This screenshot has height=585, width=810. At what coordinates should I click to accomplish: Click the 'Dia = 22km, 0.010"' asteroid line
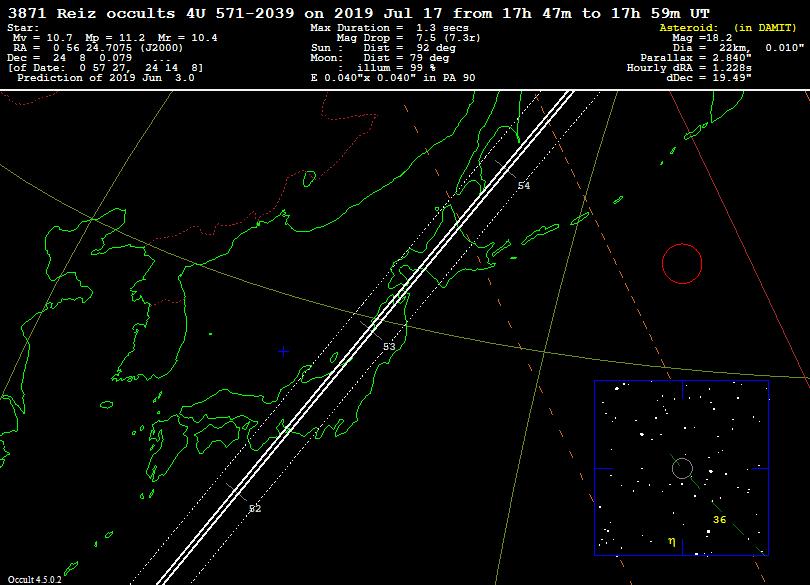(739, 48)
